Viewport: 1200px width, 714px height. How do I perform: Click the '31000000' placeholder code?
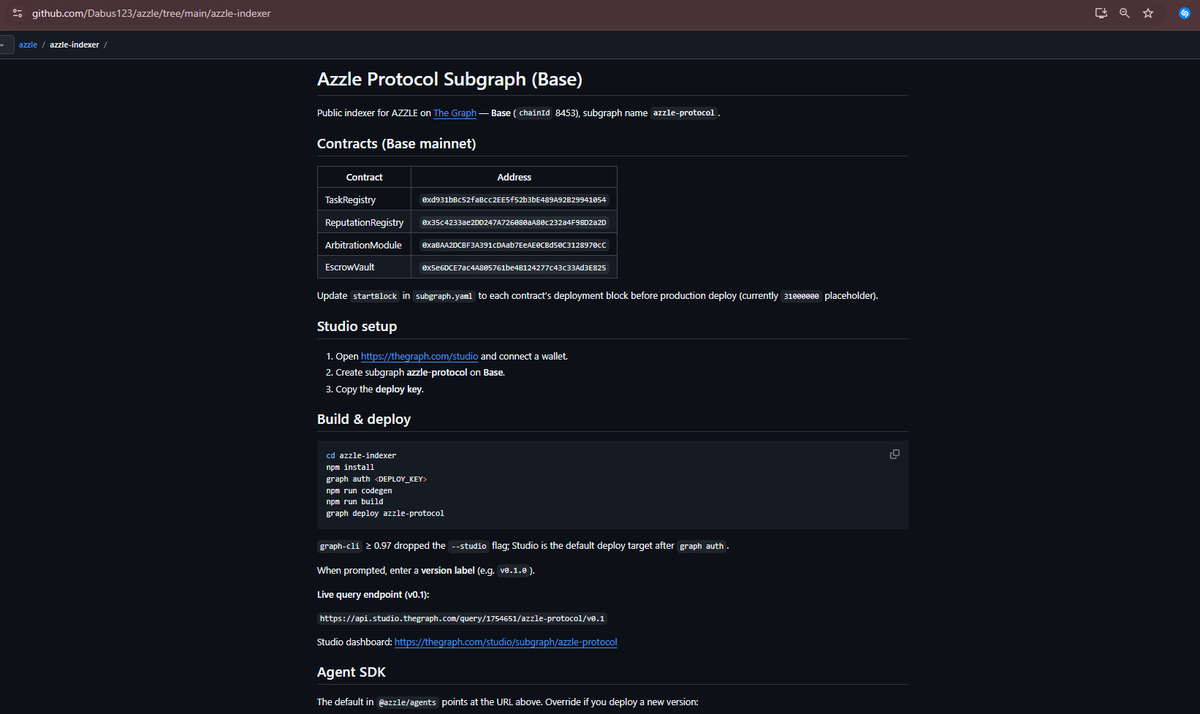(x=800, y=297)
